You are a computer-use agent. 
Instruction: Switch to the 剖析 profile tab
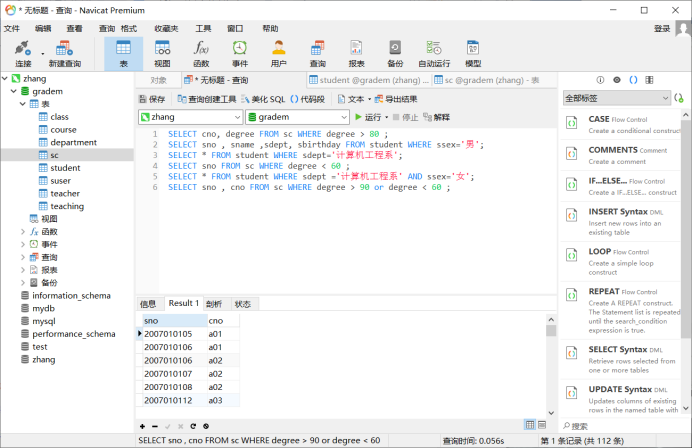[214, 304]
